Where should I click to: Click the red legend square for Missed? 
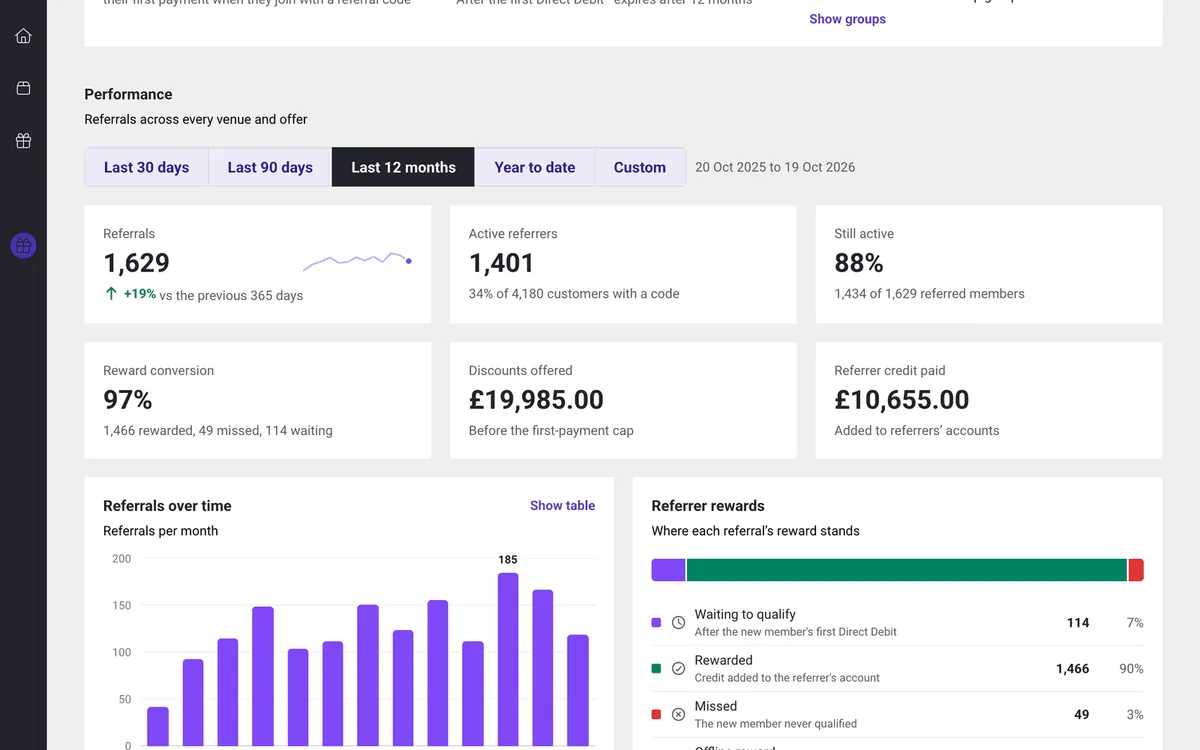[x=656, y=714]
